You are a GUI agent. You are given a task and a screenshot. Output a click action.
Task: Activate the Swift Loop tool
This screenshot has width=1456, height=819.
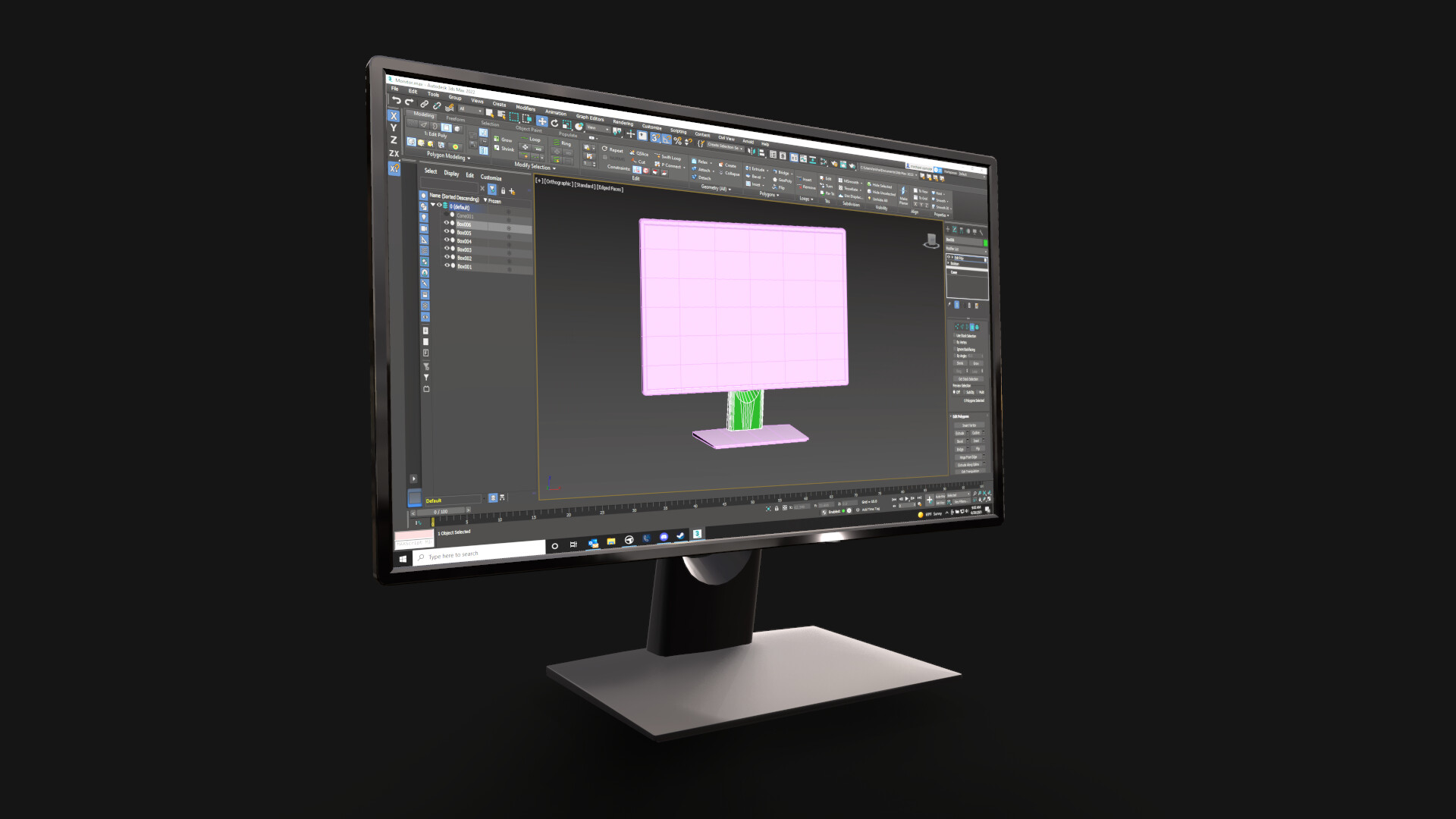point(670,158)
